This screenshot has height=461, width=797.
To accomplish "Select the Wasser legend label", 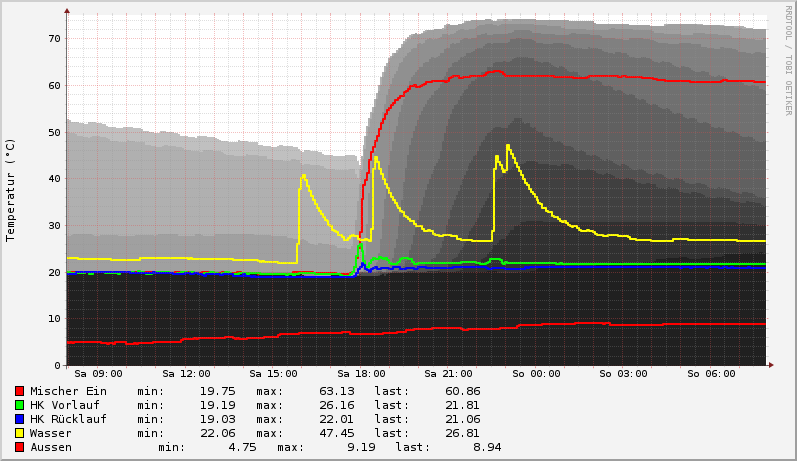I will pyautogui.click(x=51, y=433).
